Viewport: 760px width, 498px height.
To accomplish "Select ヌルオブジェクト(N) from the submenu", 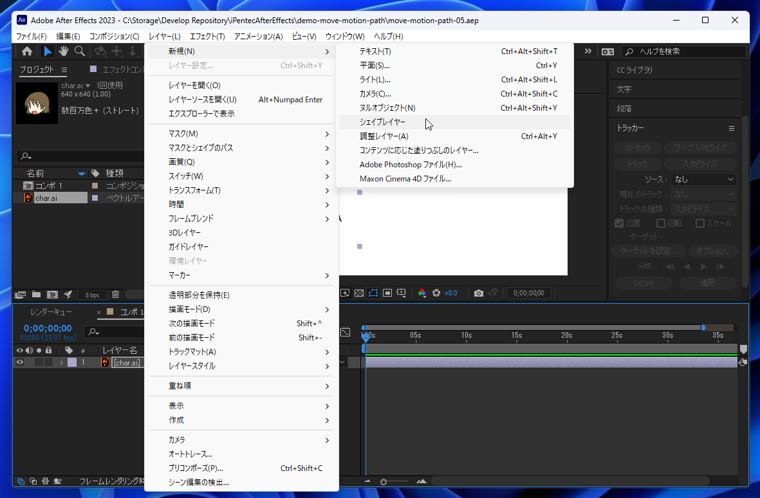I will click(387, 108).
